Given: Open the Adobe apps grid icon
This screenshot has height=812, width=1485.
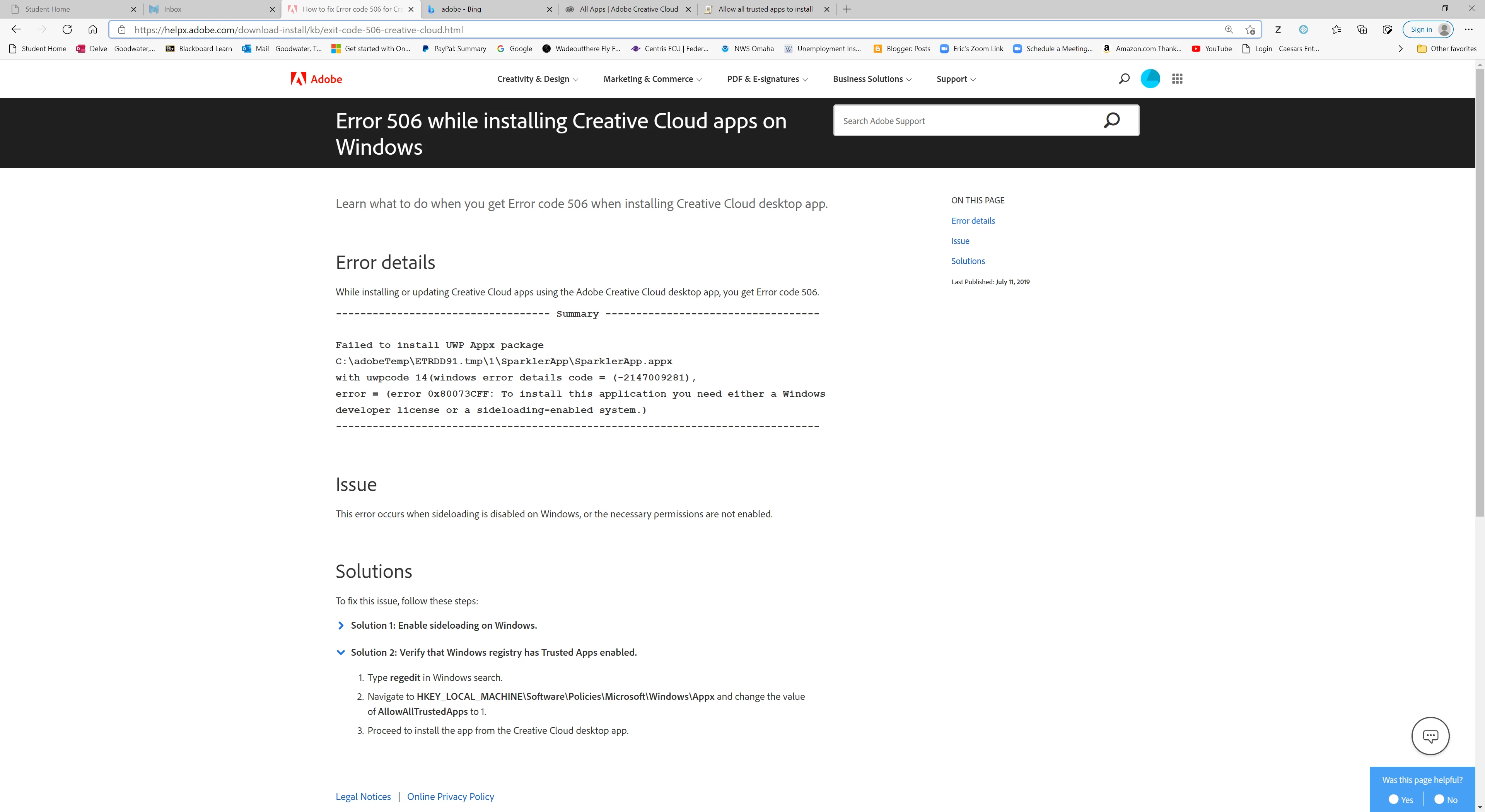Looking at the screenshot, I should [1177, 79].
